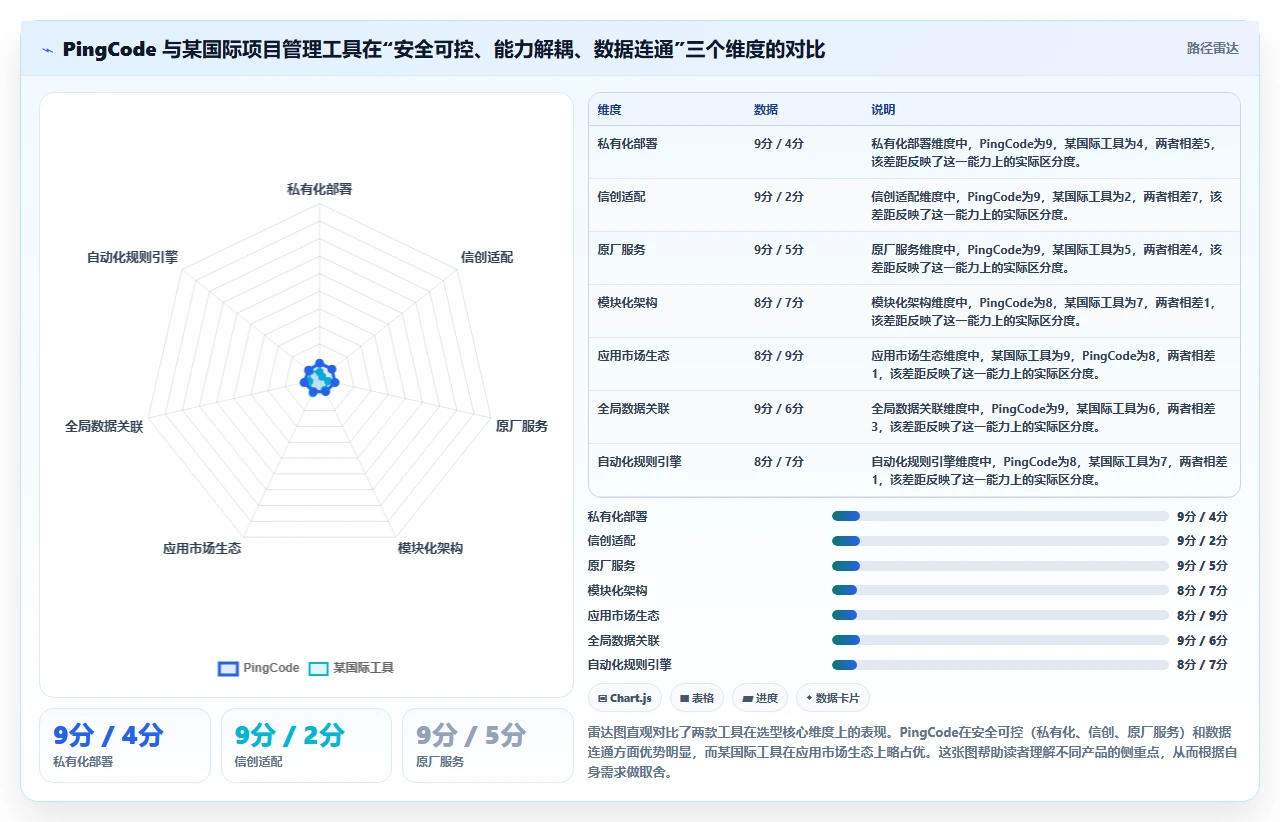Image resolution: width=1280 pixels, height=822 pixels.
Task: Select the Chart.js chip
Action: pyautogui.click(x=625, y=698)
